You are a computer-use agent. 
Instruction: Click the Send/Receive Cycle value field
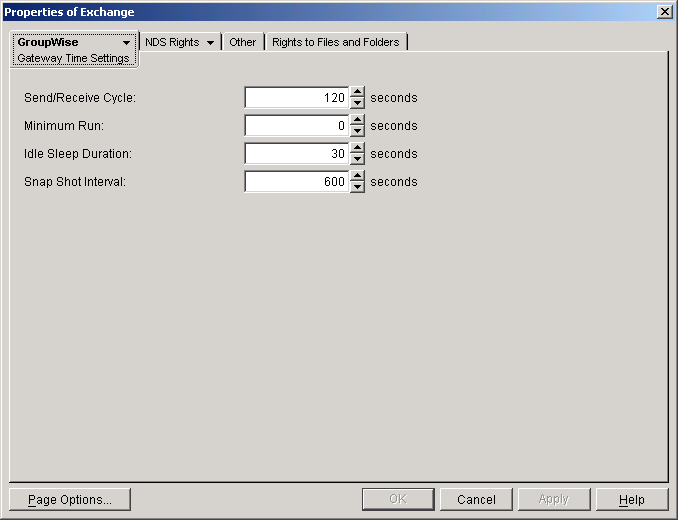coord(297,98)
